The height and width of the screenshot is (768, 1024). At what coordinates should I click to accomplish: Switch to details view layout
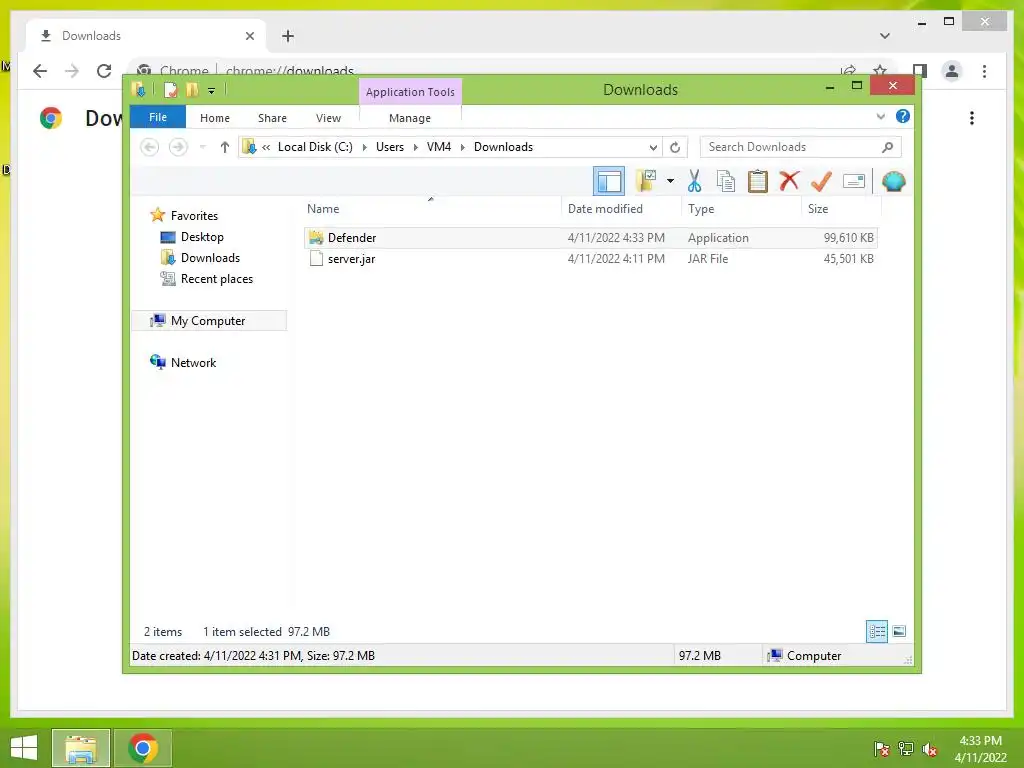pos(877,631)
